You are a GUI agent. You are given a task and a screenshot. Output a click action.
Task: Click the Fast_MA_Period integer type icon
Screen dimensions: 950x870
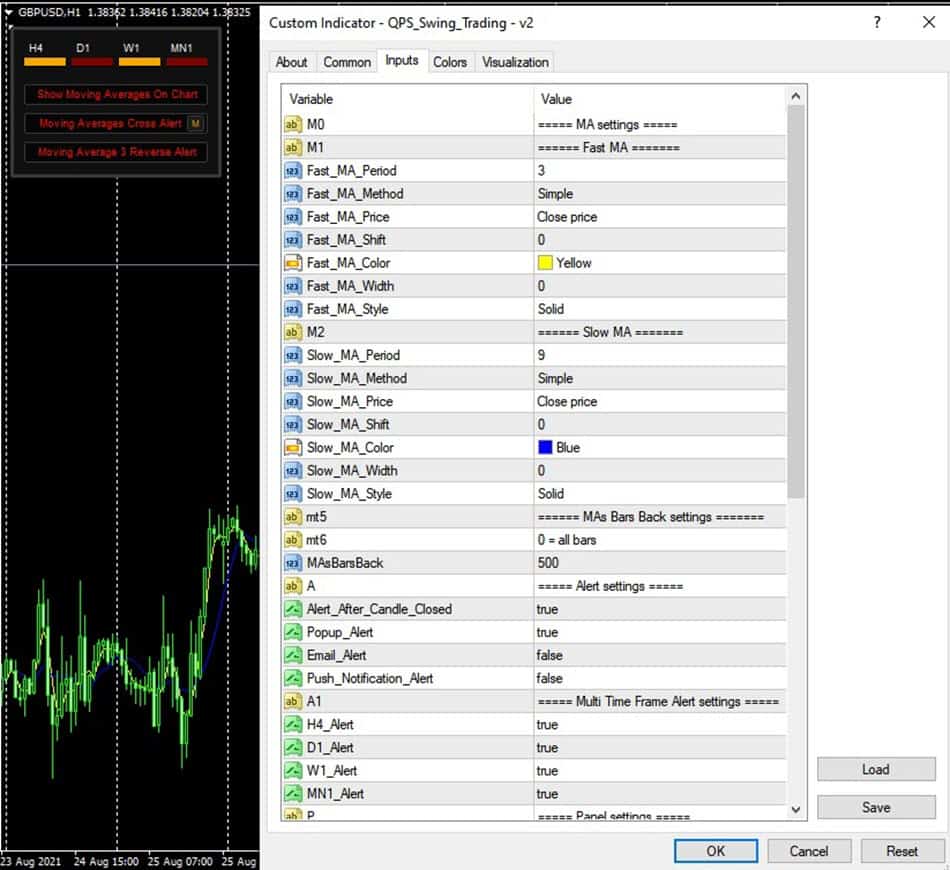293,171
